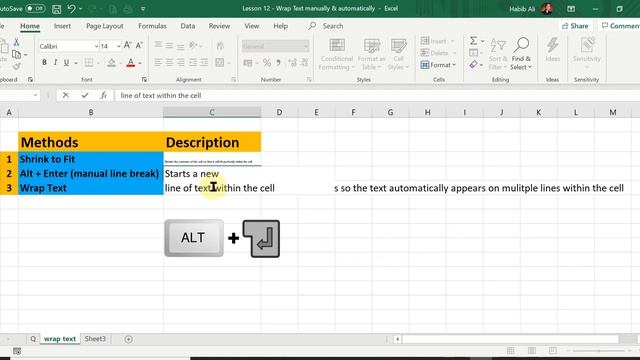
Task: Click the Fill Color paint bucket icon
Action: (x=111, y=63)
